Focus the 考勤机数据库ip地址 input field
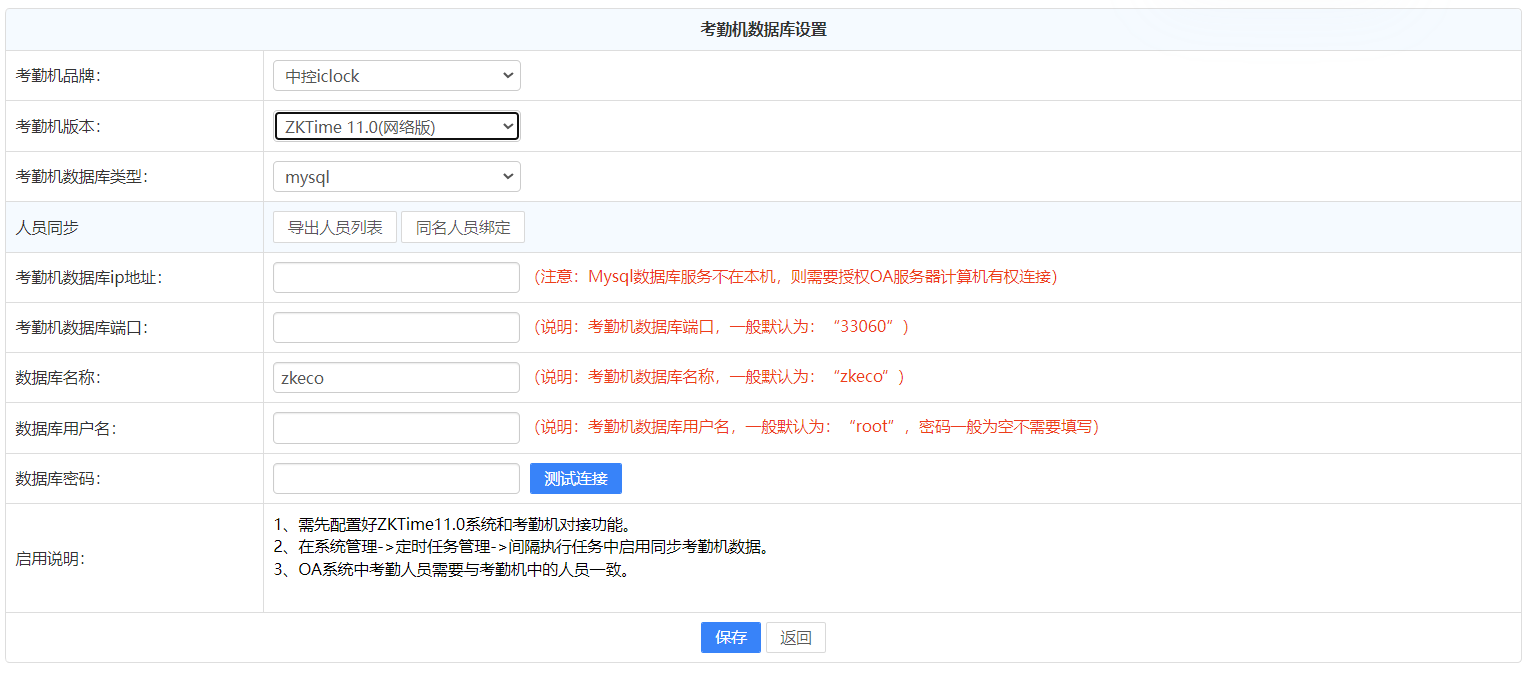This screenshot has height=681, width=1531. pos(396,277)
